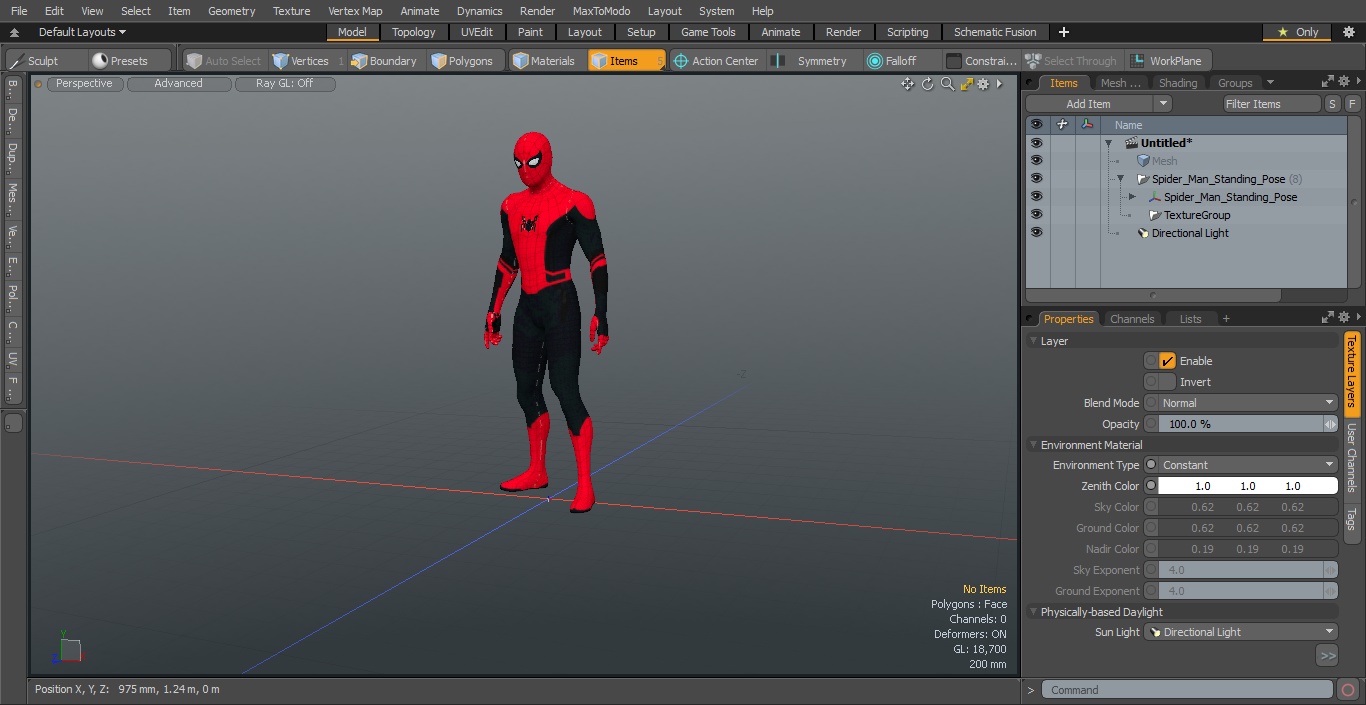Click the Zenith Color value field
Viewport: 1366px width, 705px height.
[x=1248, y=486]
